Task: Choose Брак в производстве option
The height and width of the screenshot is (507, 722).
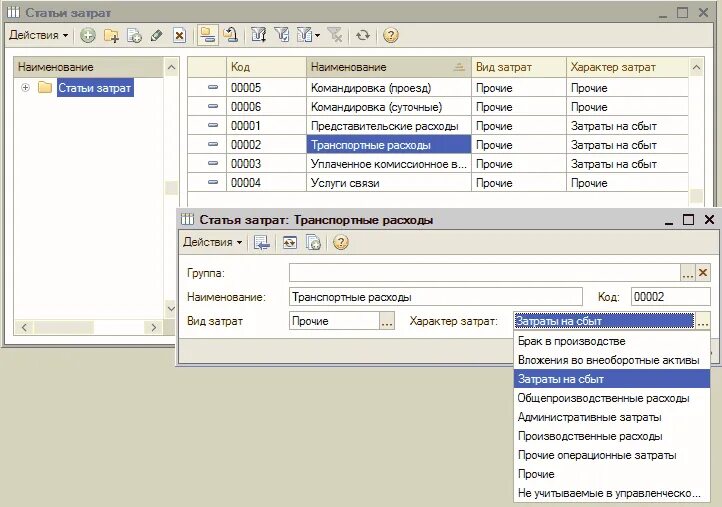Action: click(611, 341)
